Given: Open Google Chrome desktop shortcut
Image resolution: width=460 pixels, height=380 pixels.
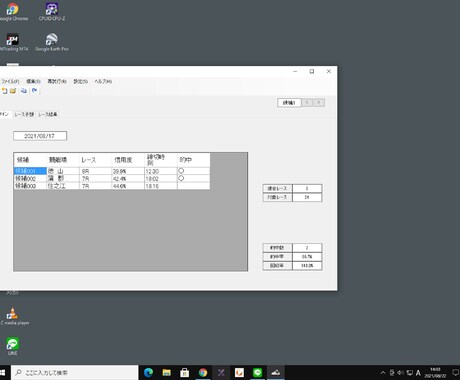Looking at the screenshot, I should tap(13, 12).
